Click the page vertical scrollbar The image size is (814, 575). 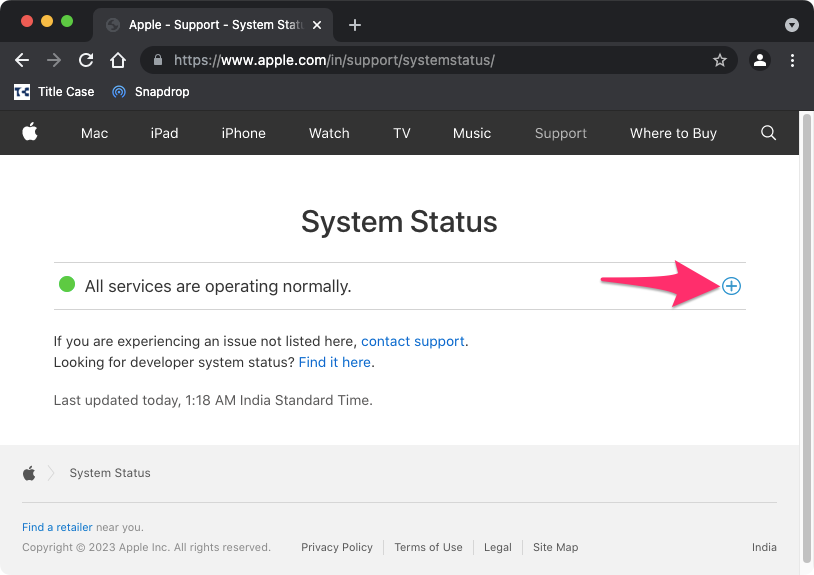(806, 339)
